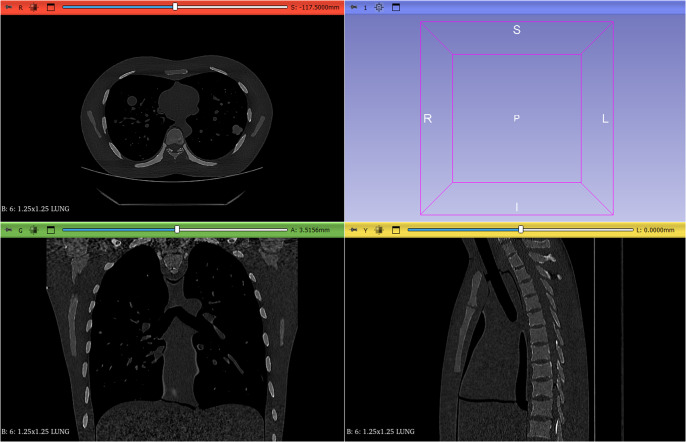
Task: Click the LUNG volume label in the axial view
Action: (35, 209)
